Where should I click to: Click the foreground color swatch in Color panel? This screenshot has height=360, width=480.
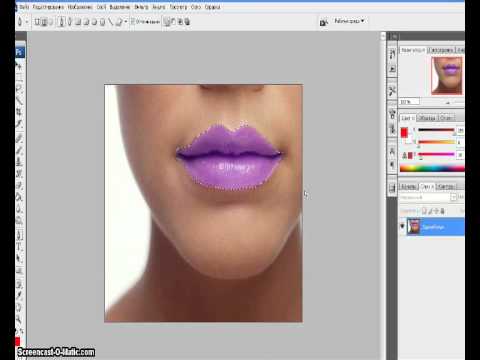(x=404, y=132)
